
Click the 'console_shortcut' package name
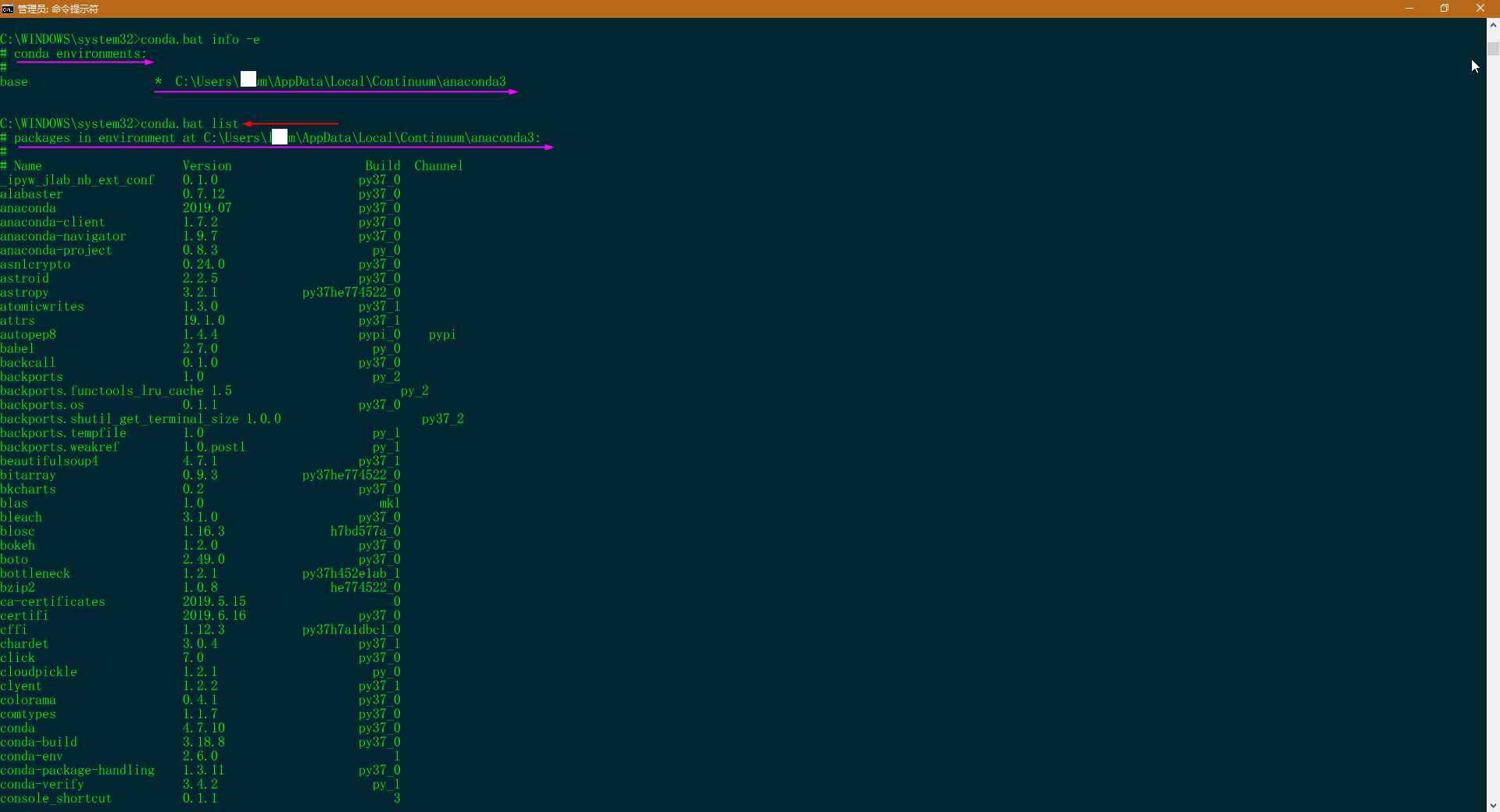click(x=56, y=798)
